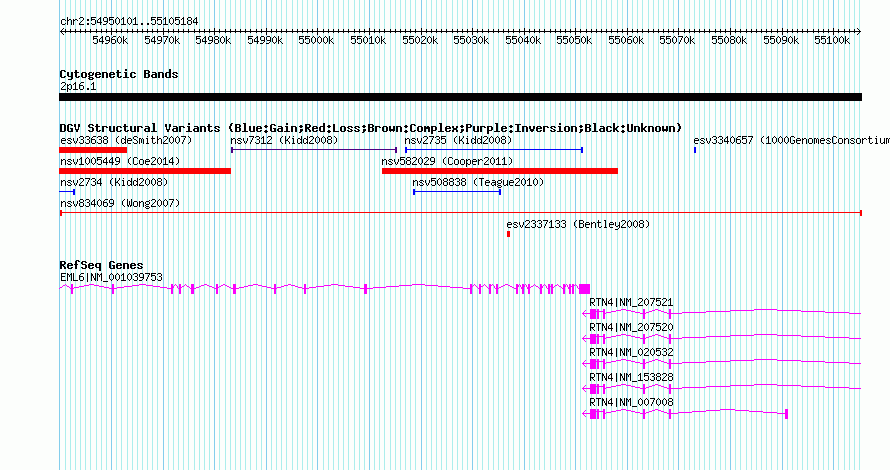Click the 54980k ruler tick label
This screenshot has width=890, height=470.
pyautogui.click(x=213, y=40)
